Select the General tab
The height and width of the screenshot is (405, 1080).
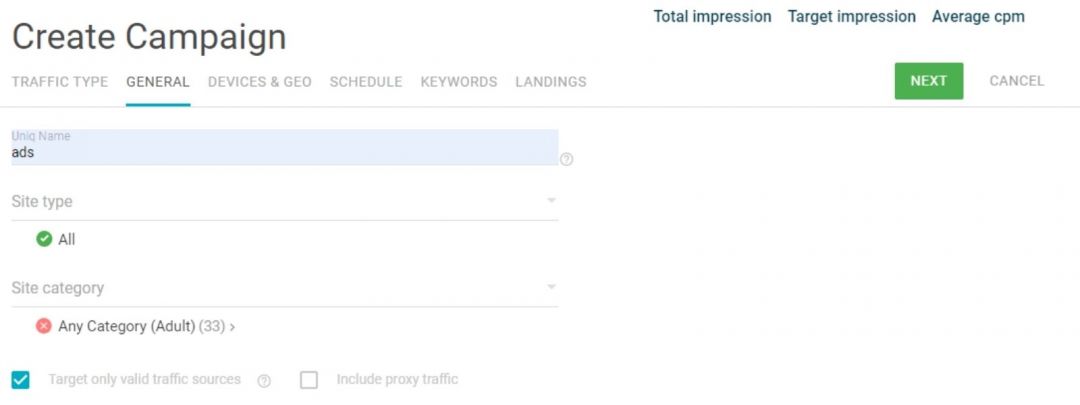[158, 82]
